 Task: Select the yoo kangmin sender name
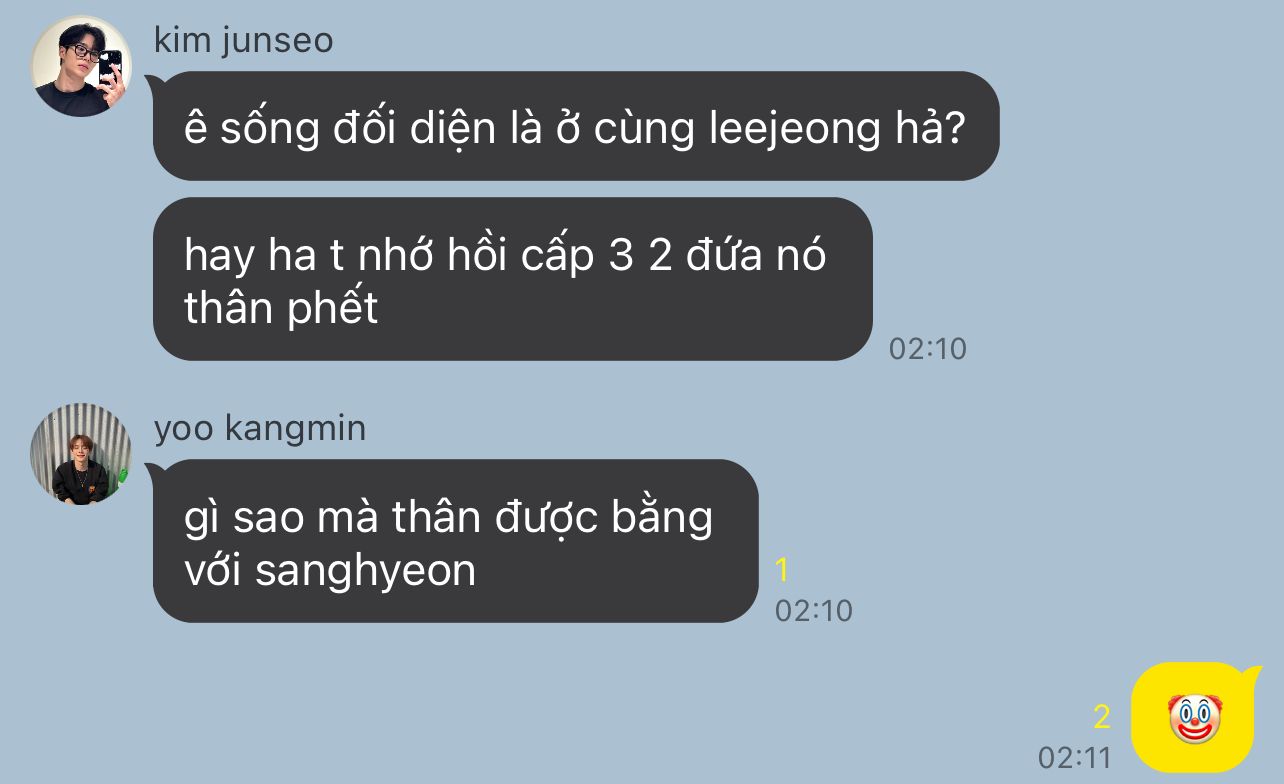260,429
